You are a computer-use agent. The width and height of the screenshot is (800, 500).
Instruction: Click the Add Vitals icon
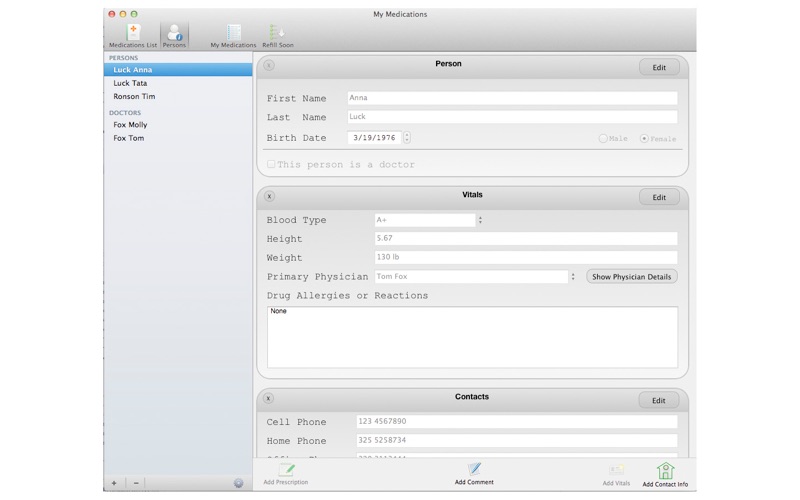coord(616,470)
